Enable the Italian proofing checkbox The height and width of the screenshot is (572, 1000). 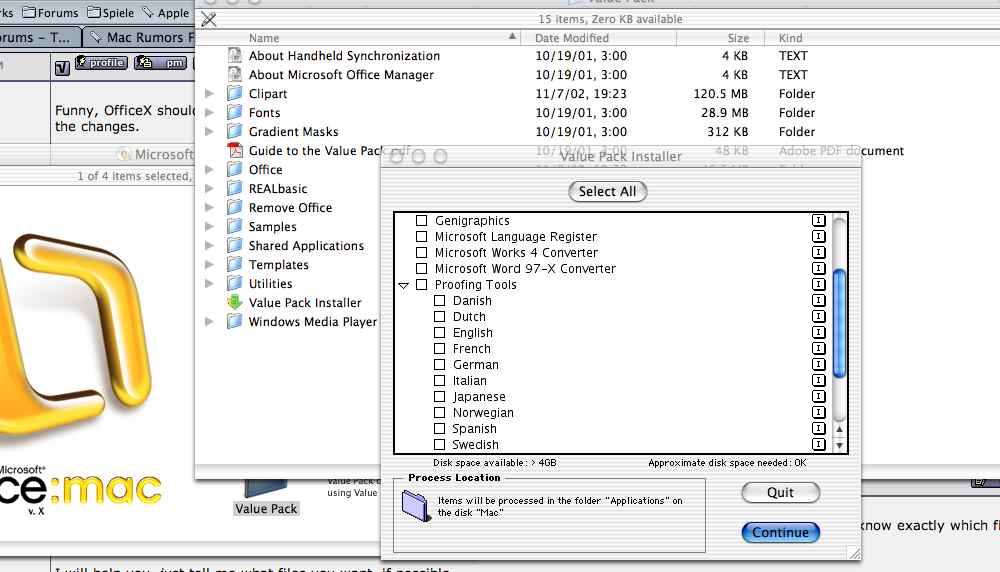tap(439, 380)
